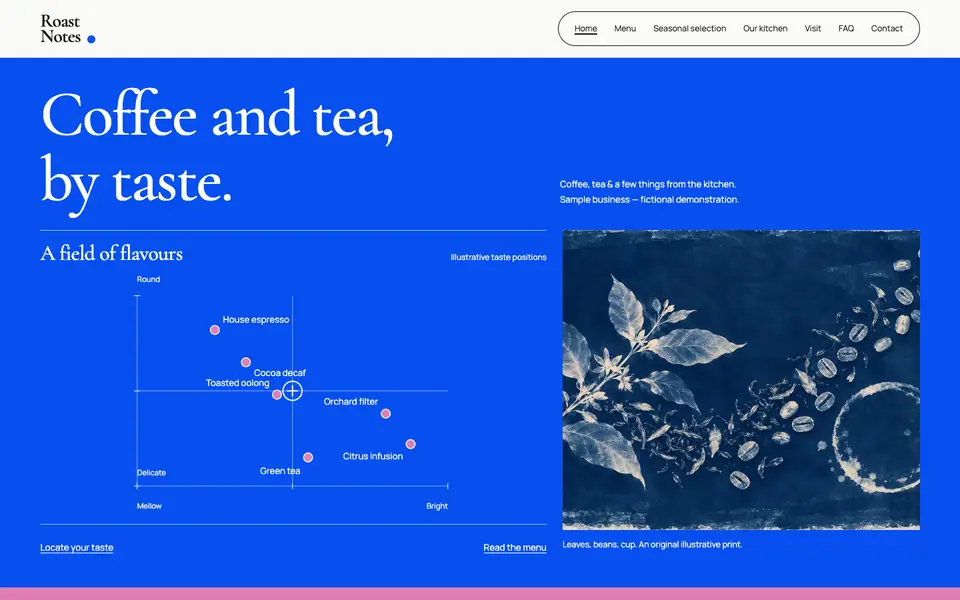The width and height of the screenshot is (960, 600).
Task: Open the FAQ navigation link
Action: (x=846, y=28)
